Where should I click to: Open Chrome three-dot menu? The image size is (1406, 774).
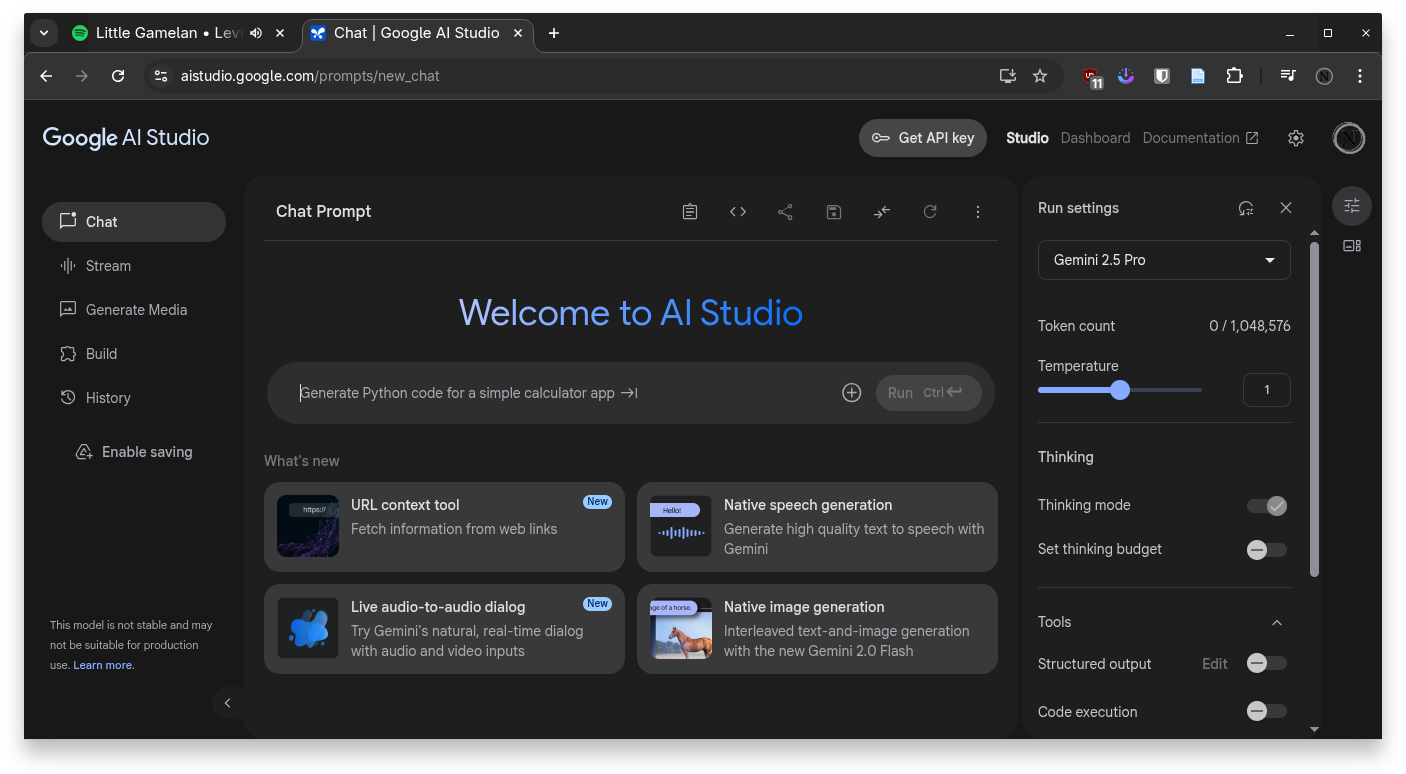(x=1360, y=76)
